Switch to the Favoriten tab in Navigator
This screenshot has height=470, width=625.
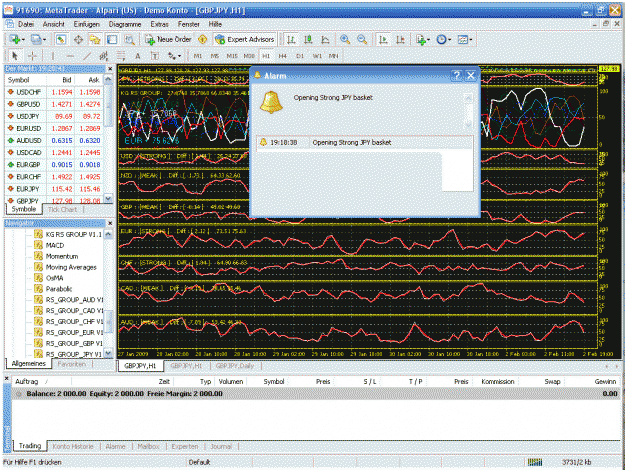click(72, 364)
